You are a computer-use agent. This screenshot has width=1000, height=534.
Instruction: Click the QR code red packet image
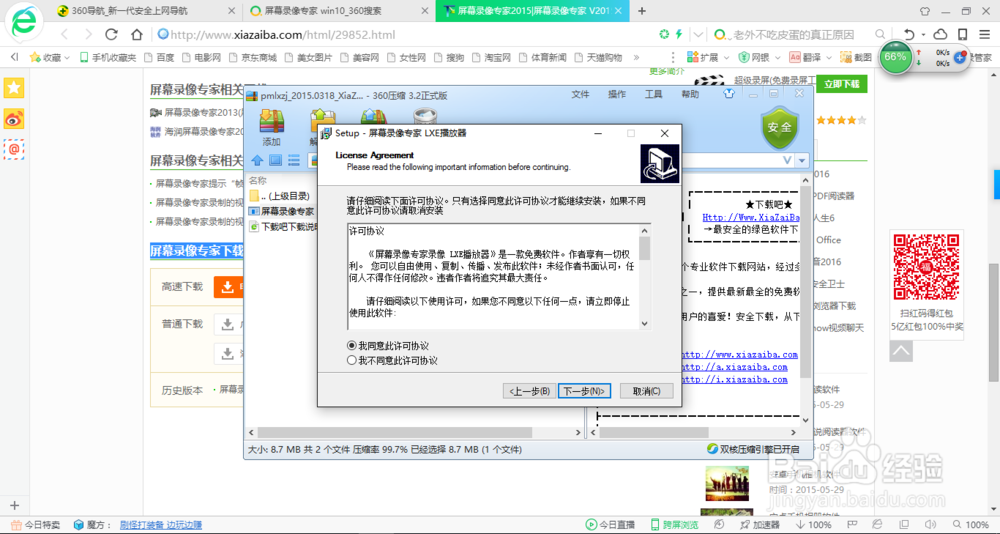coord(927,267)
